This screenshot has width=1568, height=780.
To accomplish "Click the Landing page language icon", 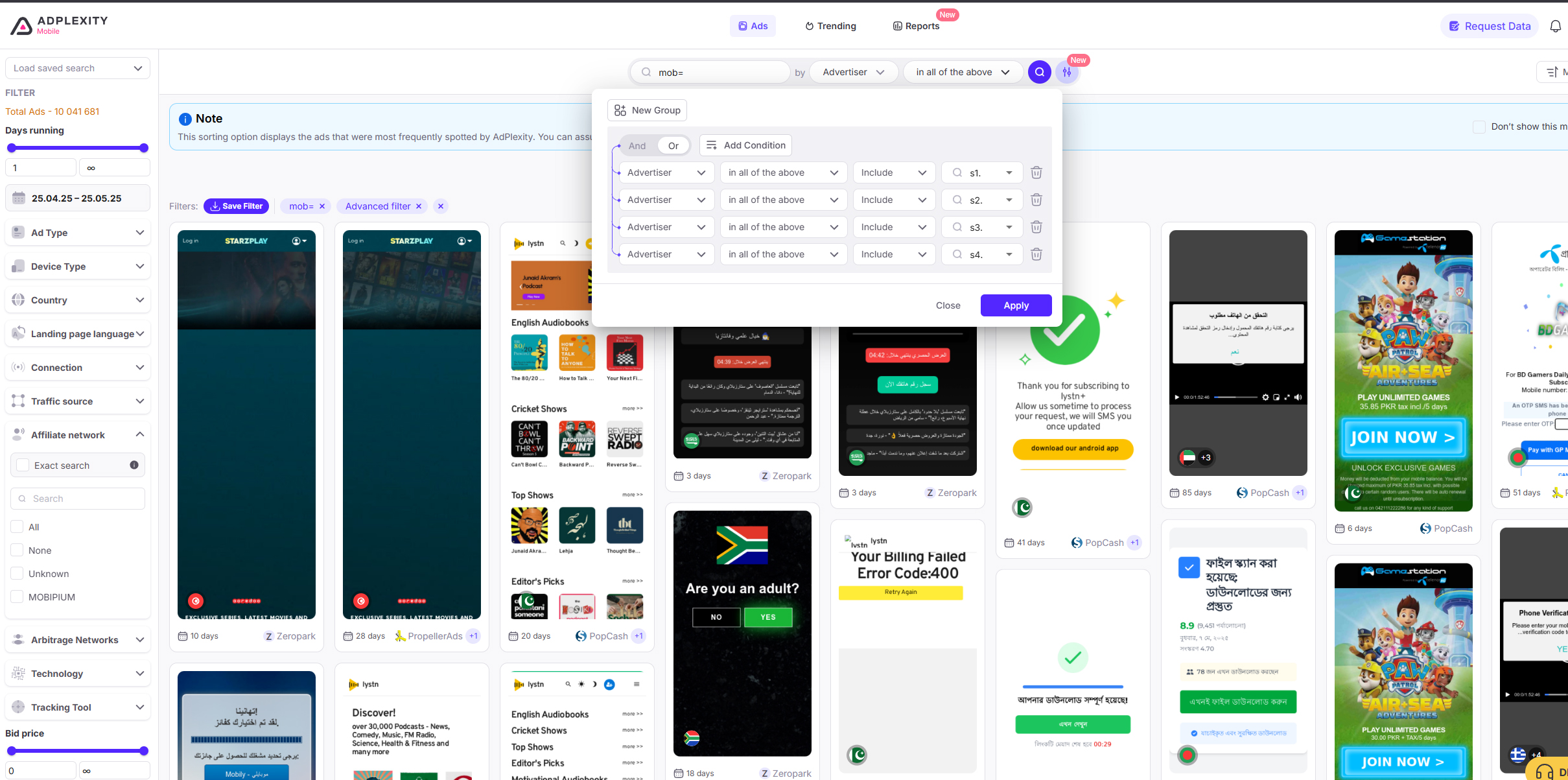I will coord(18,333).
